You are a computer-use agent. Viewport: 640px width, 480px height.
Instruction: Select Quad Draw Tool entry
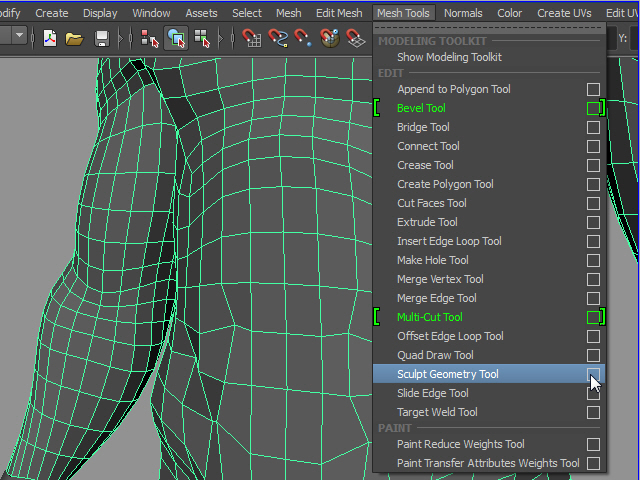[x=435, y=355]
